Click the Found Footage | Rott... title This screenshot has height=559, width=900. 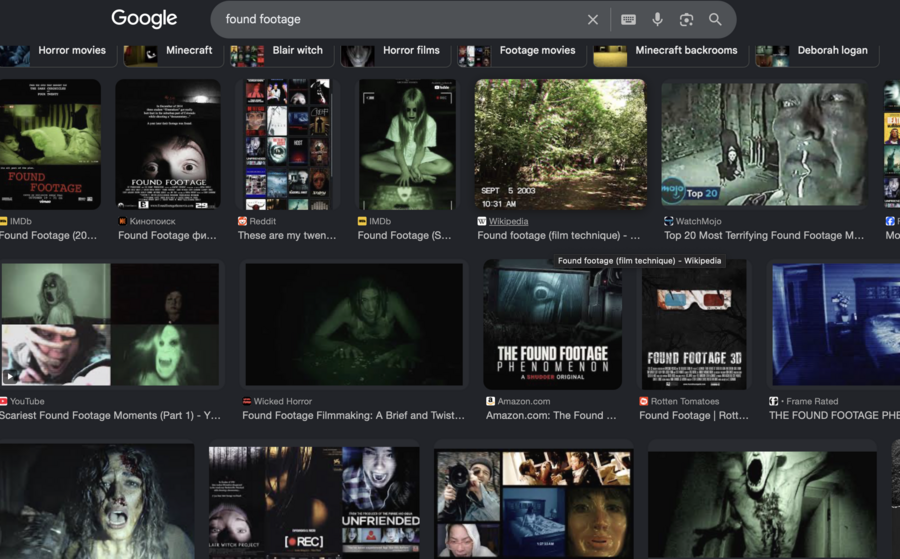[x=694, y=416]
